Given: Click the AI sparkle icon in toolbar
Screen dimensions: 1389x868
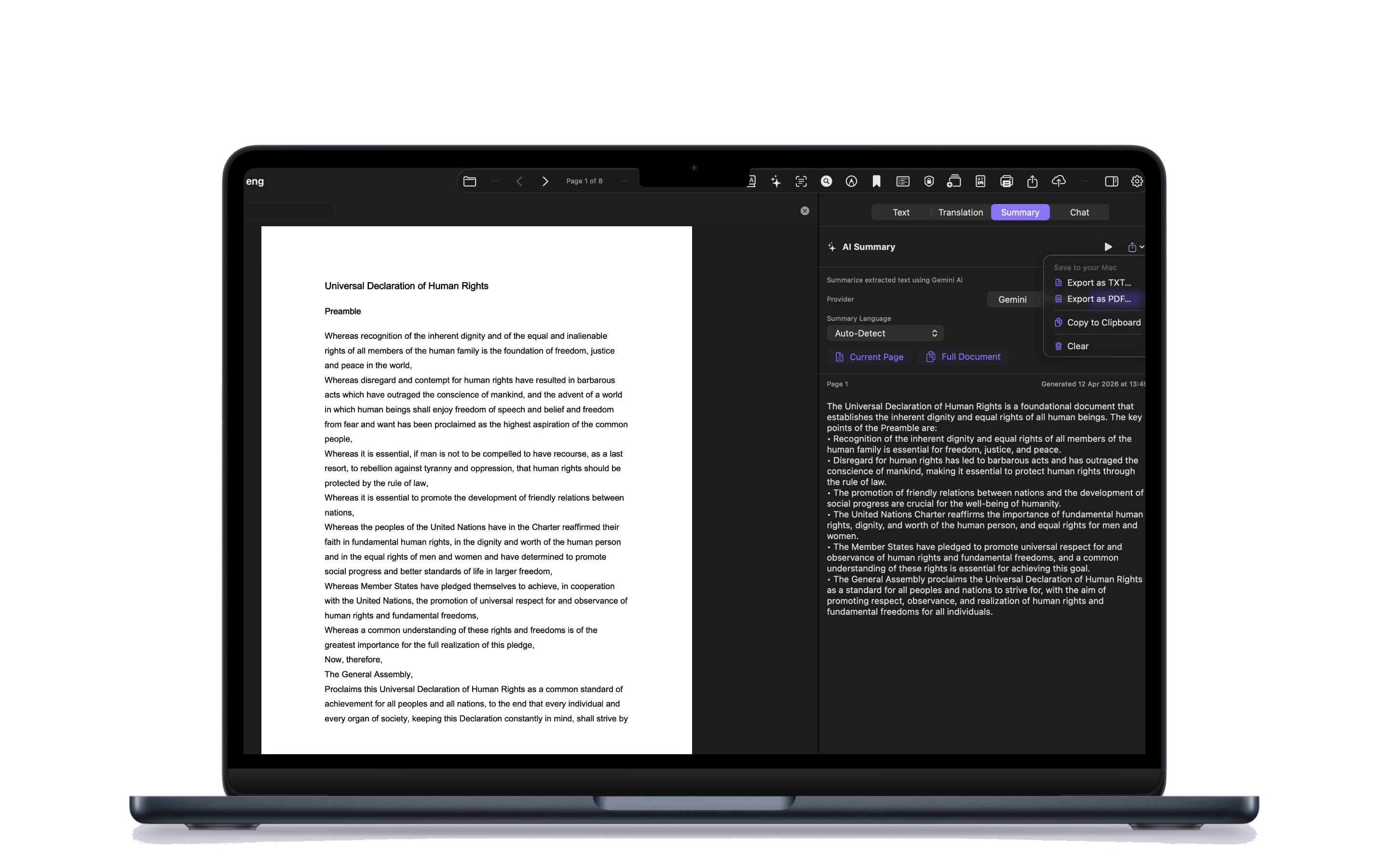Looking at the screenshot, I should point(776,181).
